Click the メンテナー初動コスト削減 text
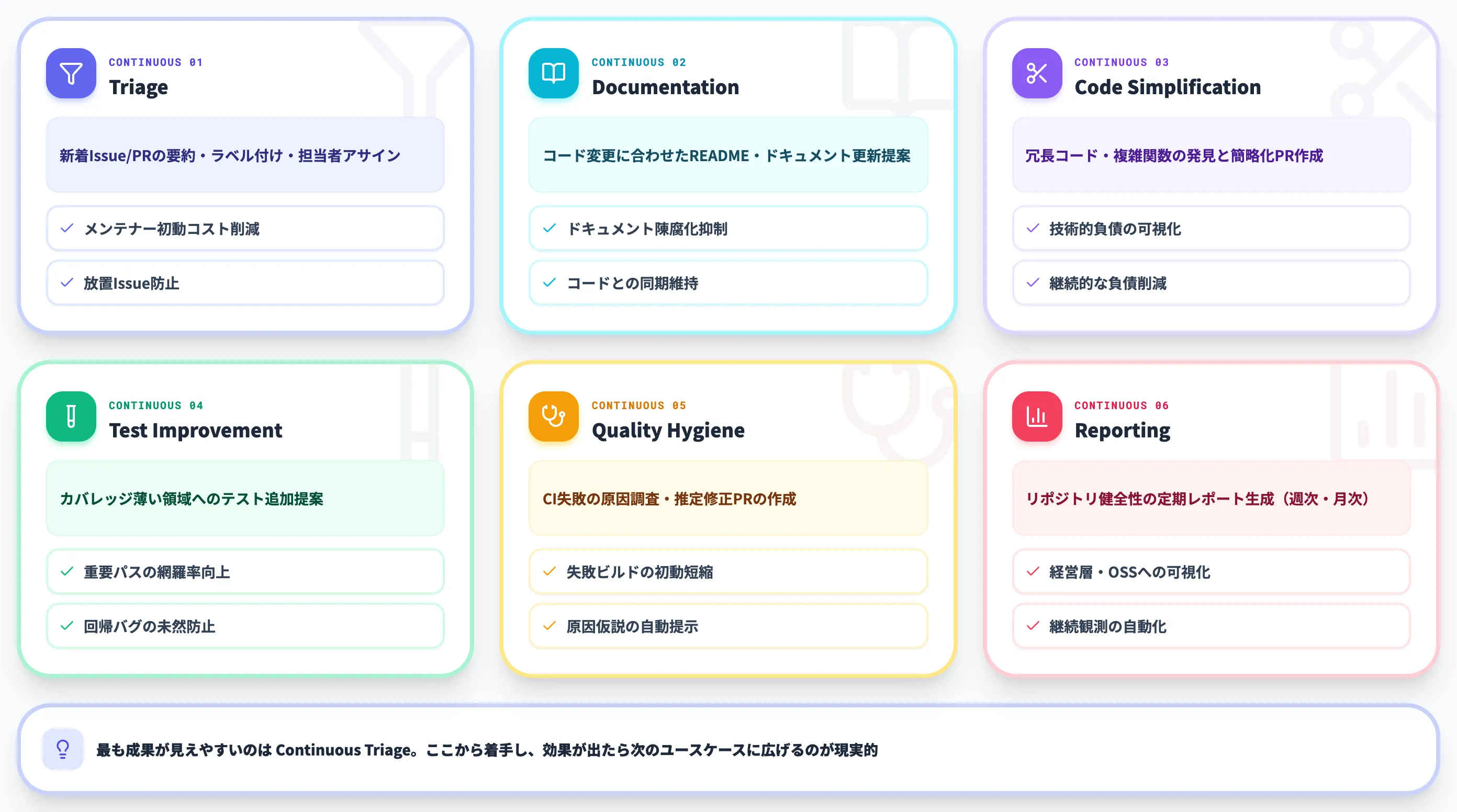This screenshot has height=812, width=1457. tap(171, 229)
